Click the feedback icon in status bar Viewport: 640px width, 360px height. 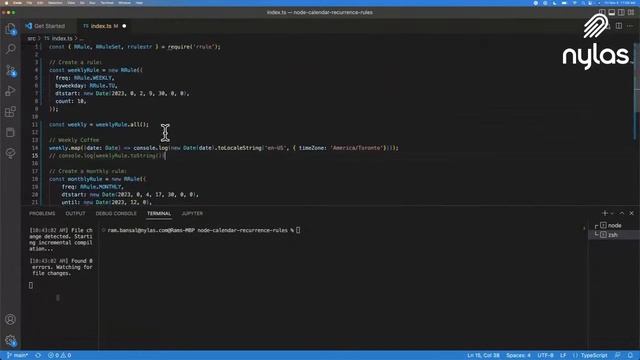(x=618, y=355)
